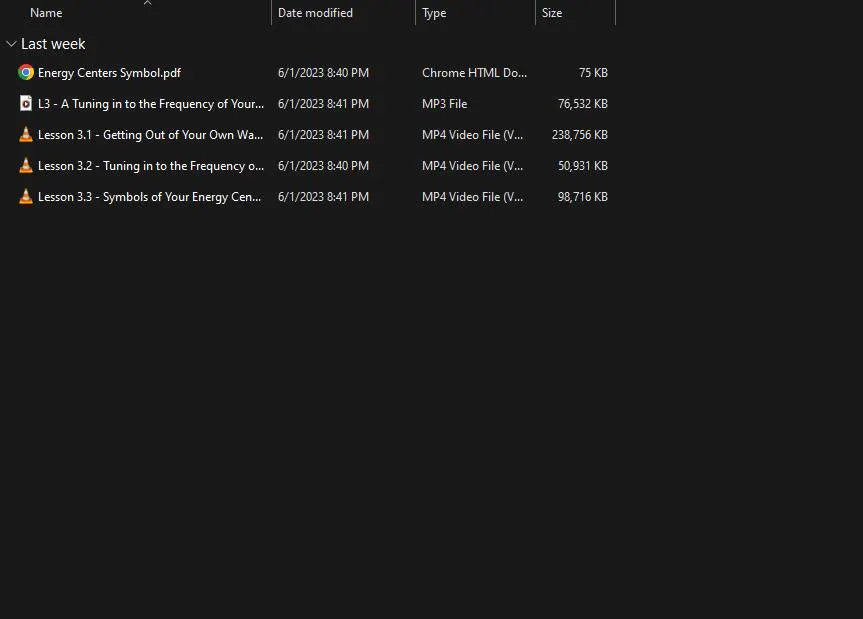Sort files by the Name column header
The width and height of the screenshot is (863, 619).
click(x=46, y=13)
